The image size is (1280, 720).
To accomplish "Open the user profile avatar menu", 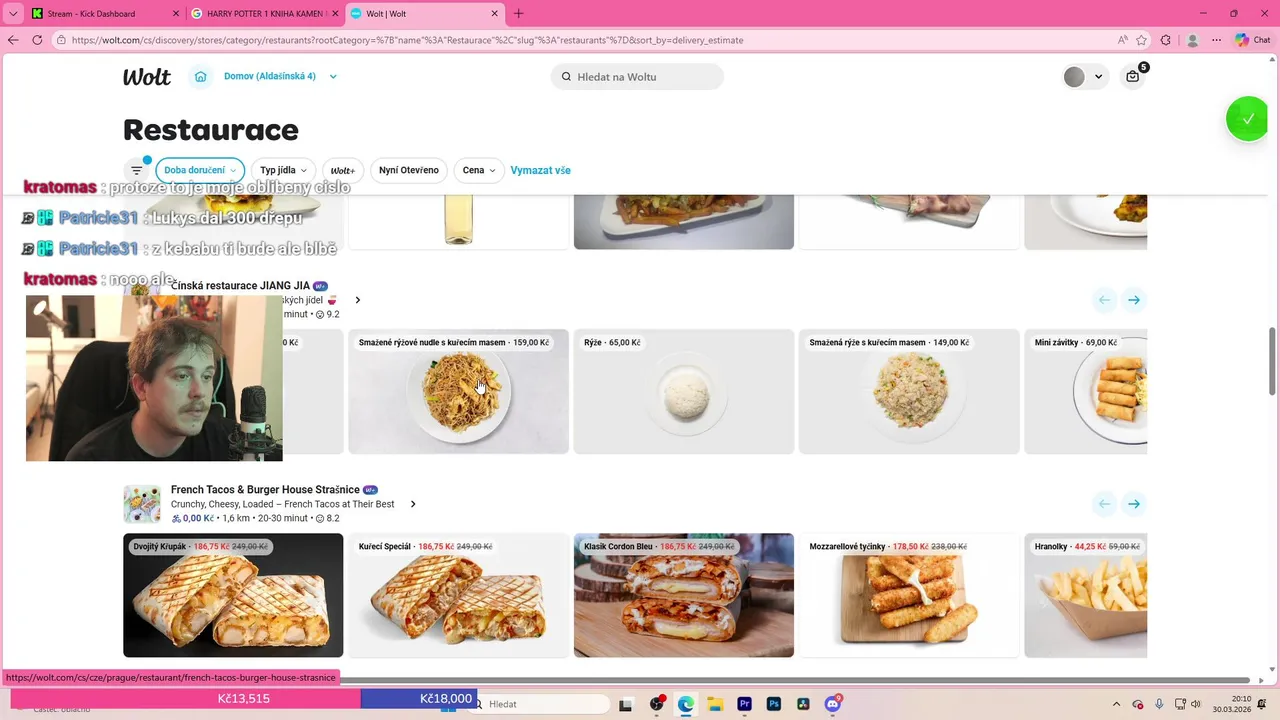I will coord(1084,77).
